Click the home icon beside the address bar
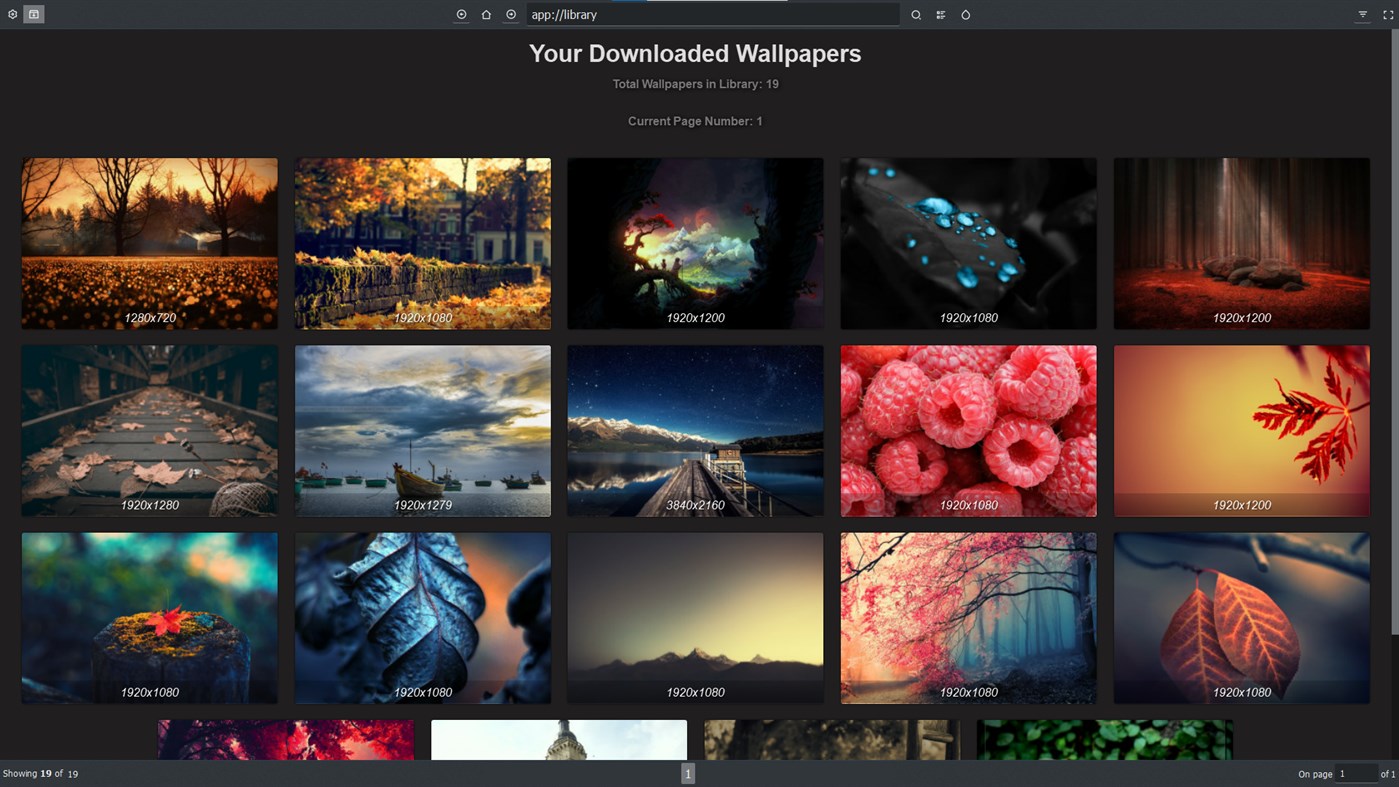Screen dimensions: 1399x787 click(485, 14)
